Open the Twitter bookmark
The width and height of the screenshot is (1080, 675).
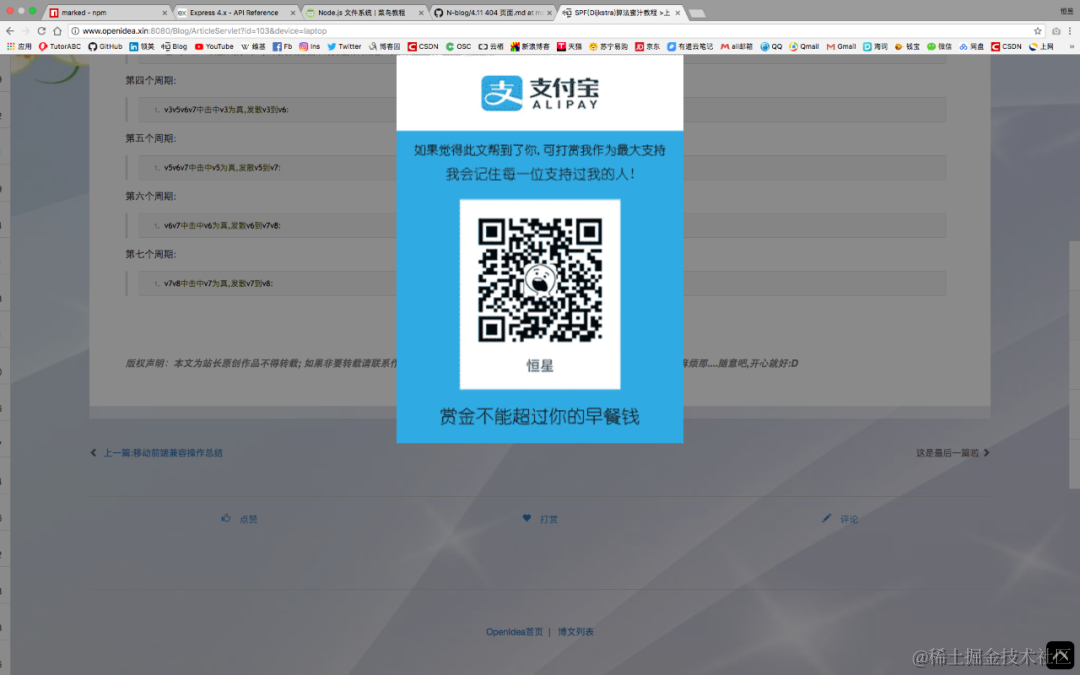coord(344,47)
